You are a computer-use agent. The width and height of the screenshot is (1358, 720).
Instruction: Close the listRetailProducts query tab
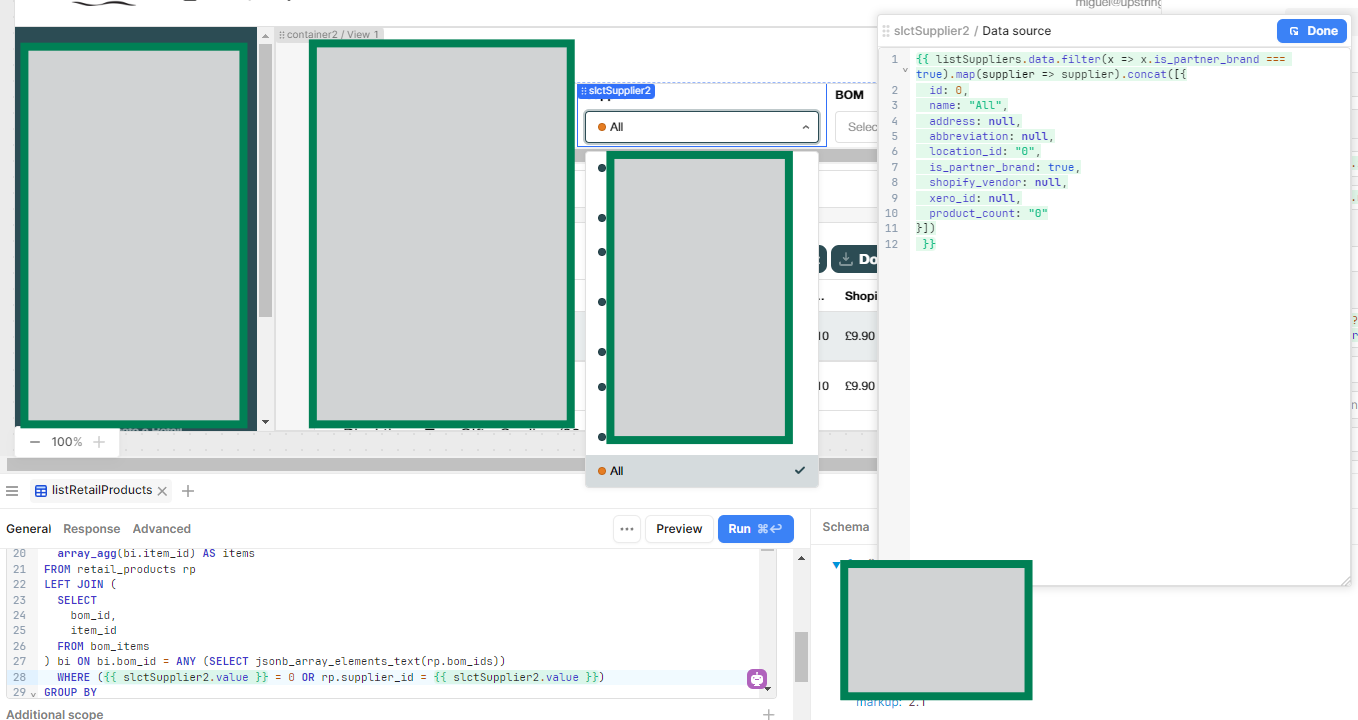pos(162,491)
